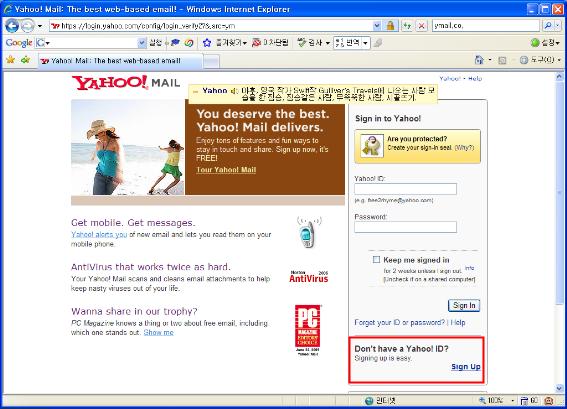Viewport: 567px width, 409px height.
Task: Click the Norton AntiVirus logo
Action: tap(308, 277)
